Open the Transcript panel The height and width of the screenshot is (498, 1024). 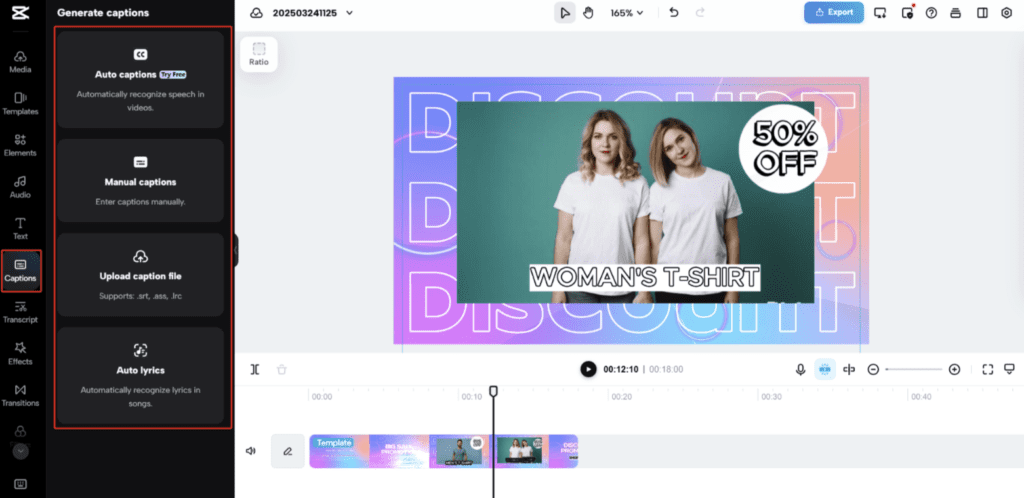point(20,312)
